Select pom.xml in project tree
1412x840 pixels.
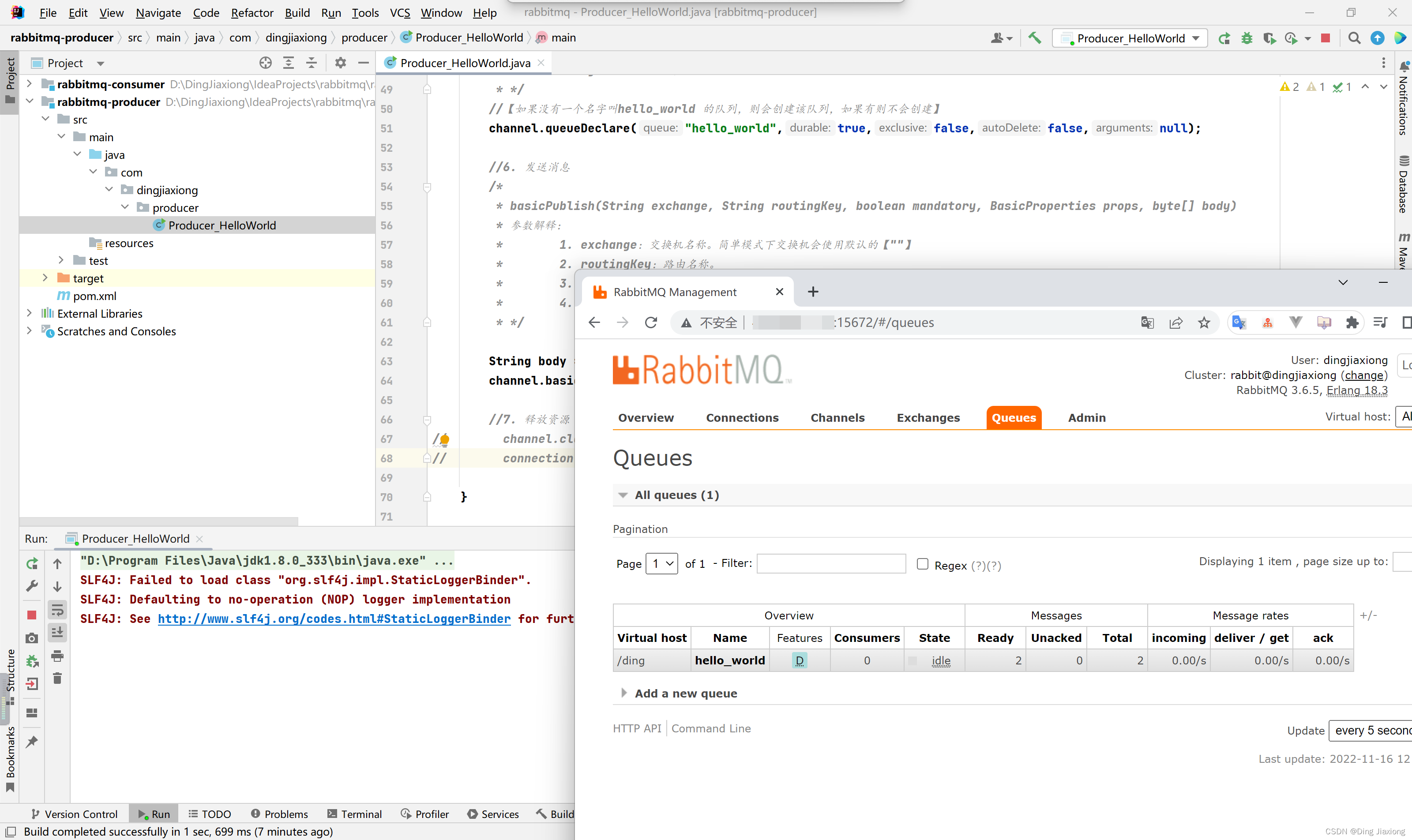point(94,296)
